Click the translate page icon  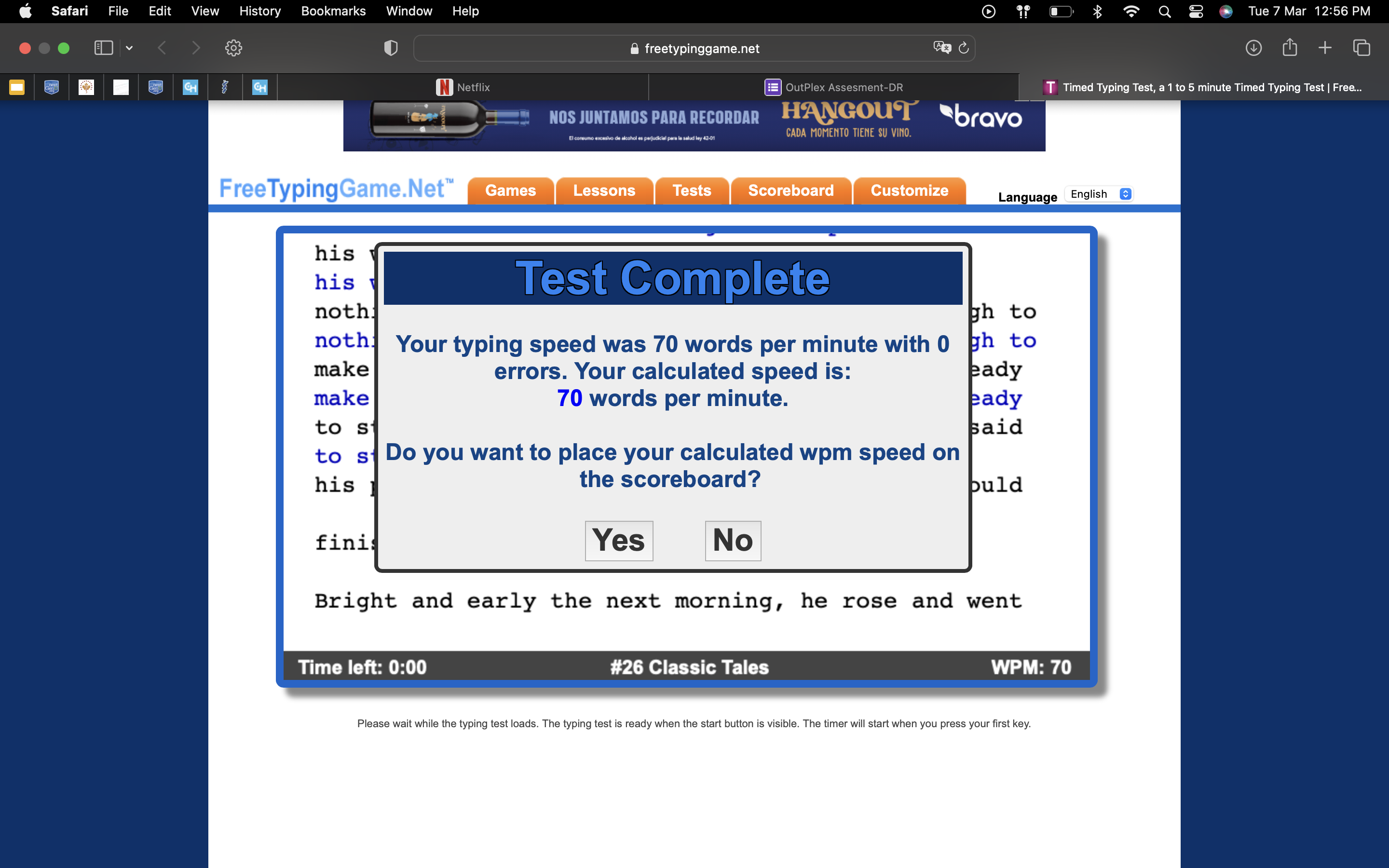941,48
